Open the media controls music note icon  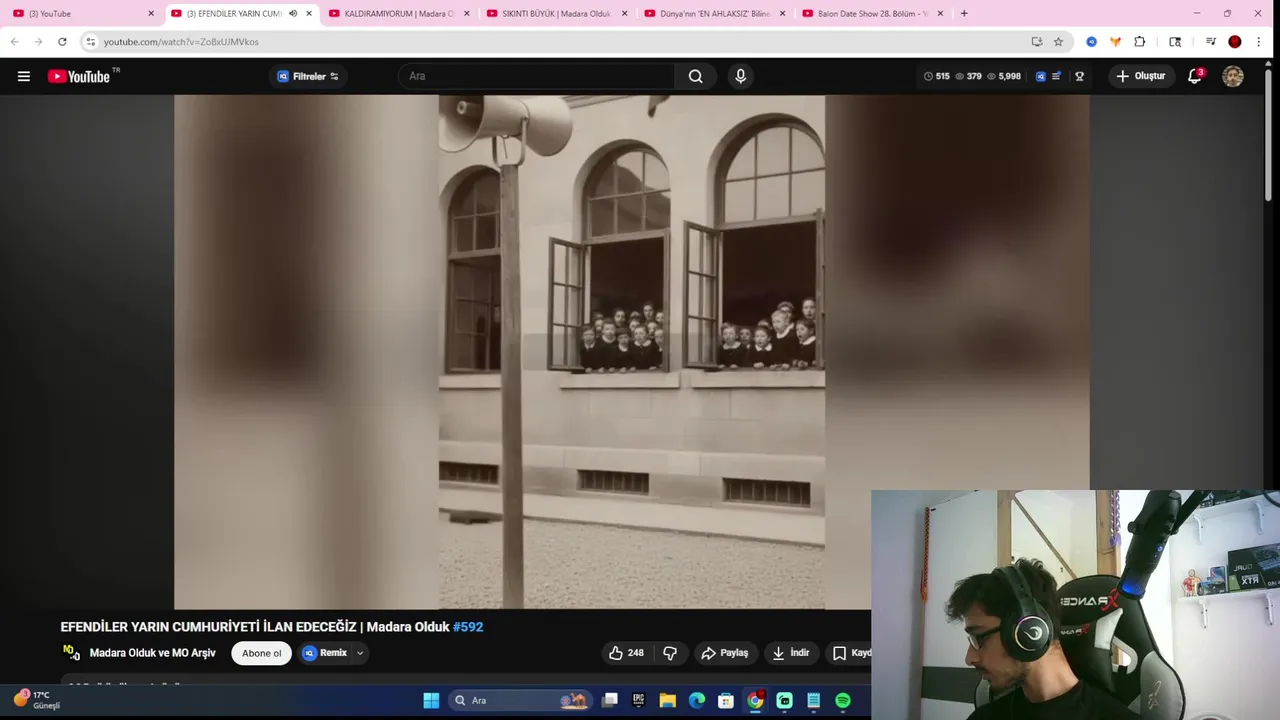click(1210, 42)
